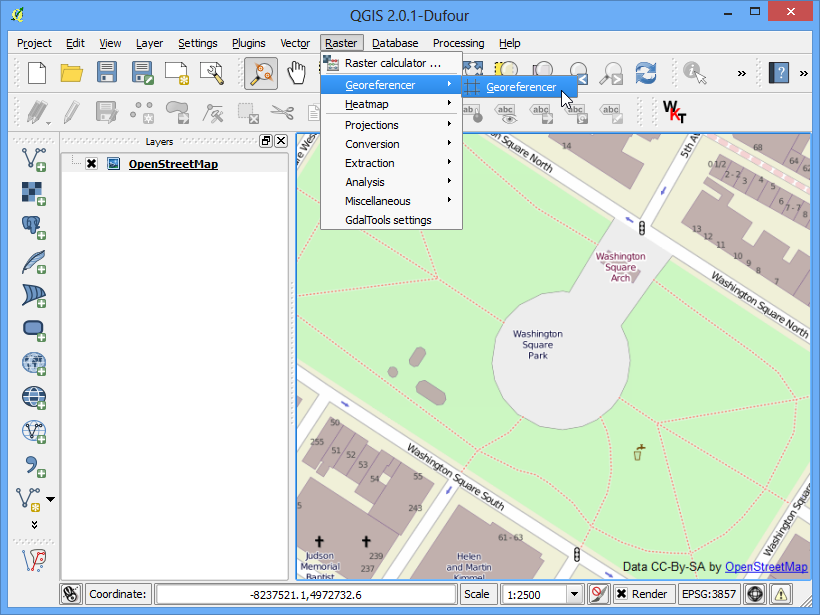Float the Layers panel with undock button

(266, 141)
